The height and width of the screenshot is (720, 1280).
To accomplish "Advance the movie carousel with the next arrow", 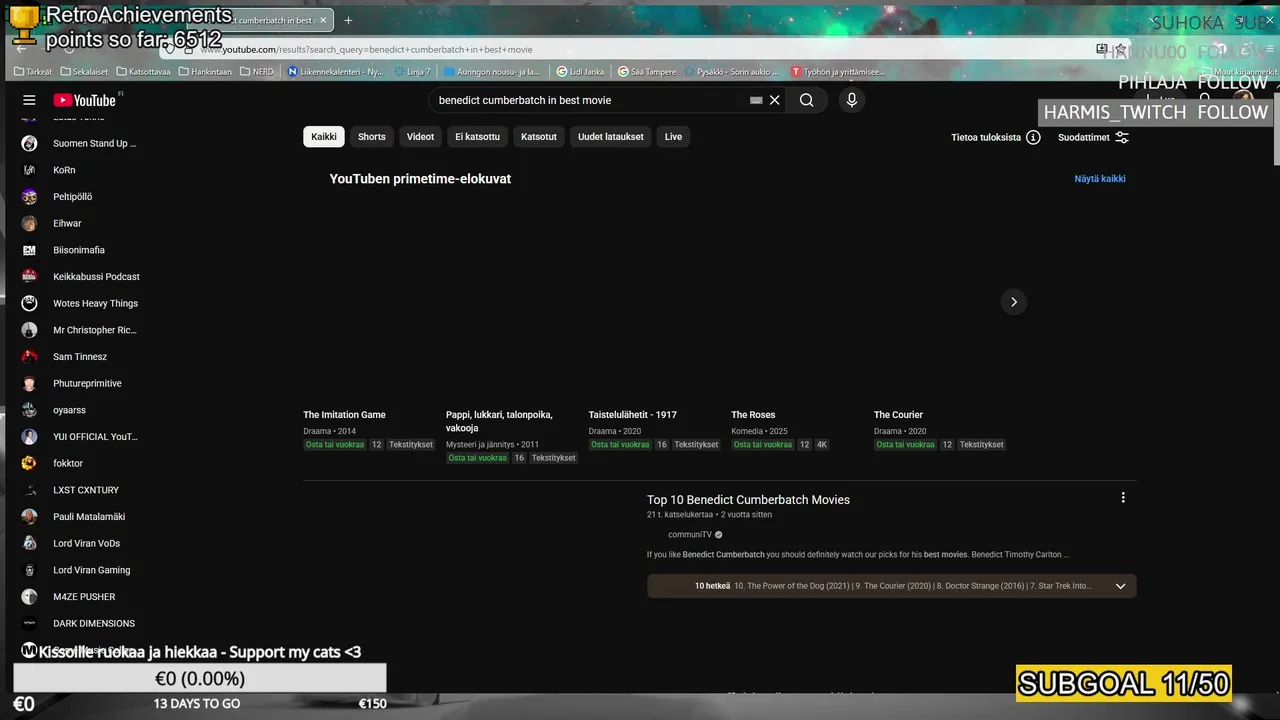I will (x=1013, y=302).
